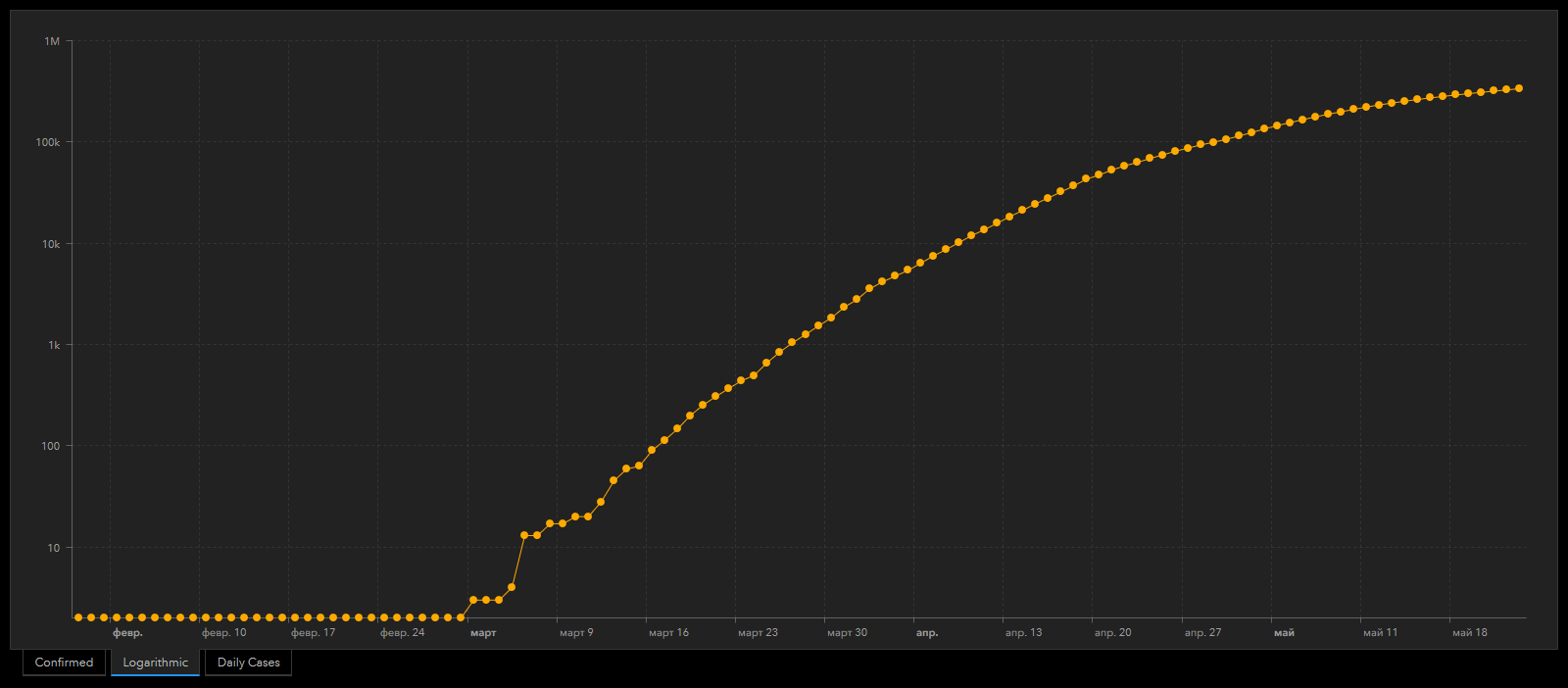
Task: Click the 10k y-axis label
Action: tap(51, 244)
